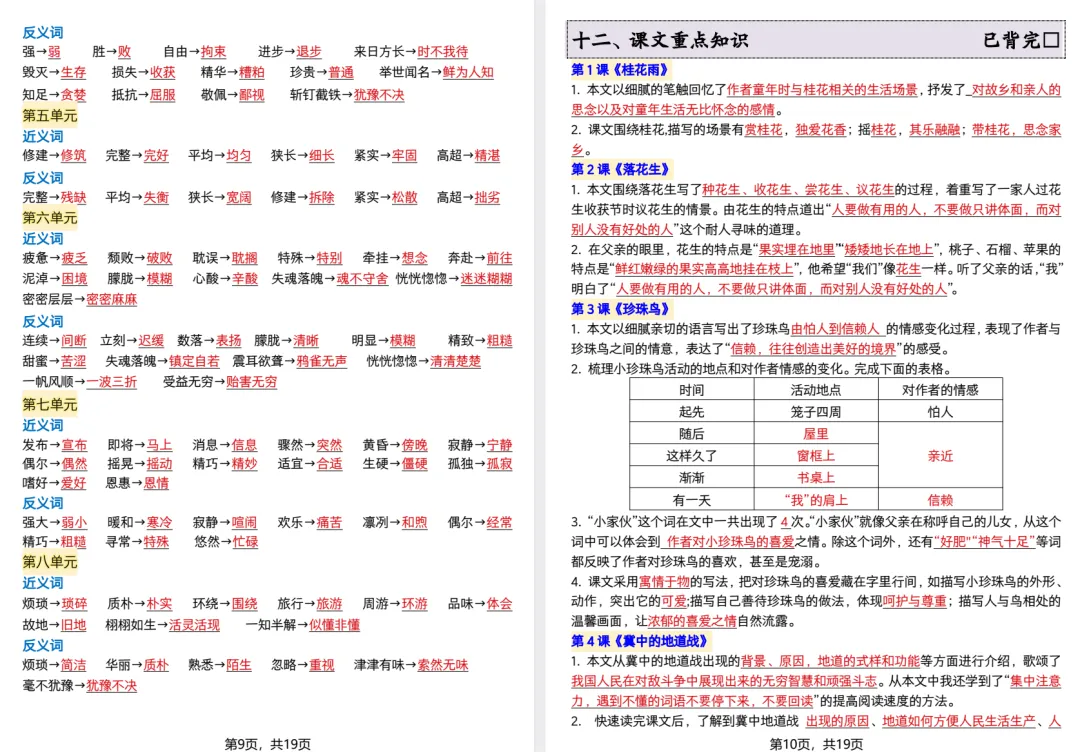Click the red answer 似懂非懂

[335, 625]
